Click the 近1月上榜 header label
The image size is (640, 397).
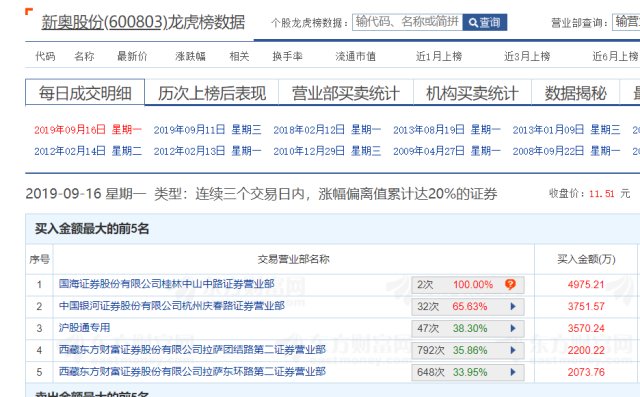[439, 56]
